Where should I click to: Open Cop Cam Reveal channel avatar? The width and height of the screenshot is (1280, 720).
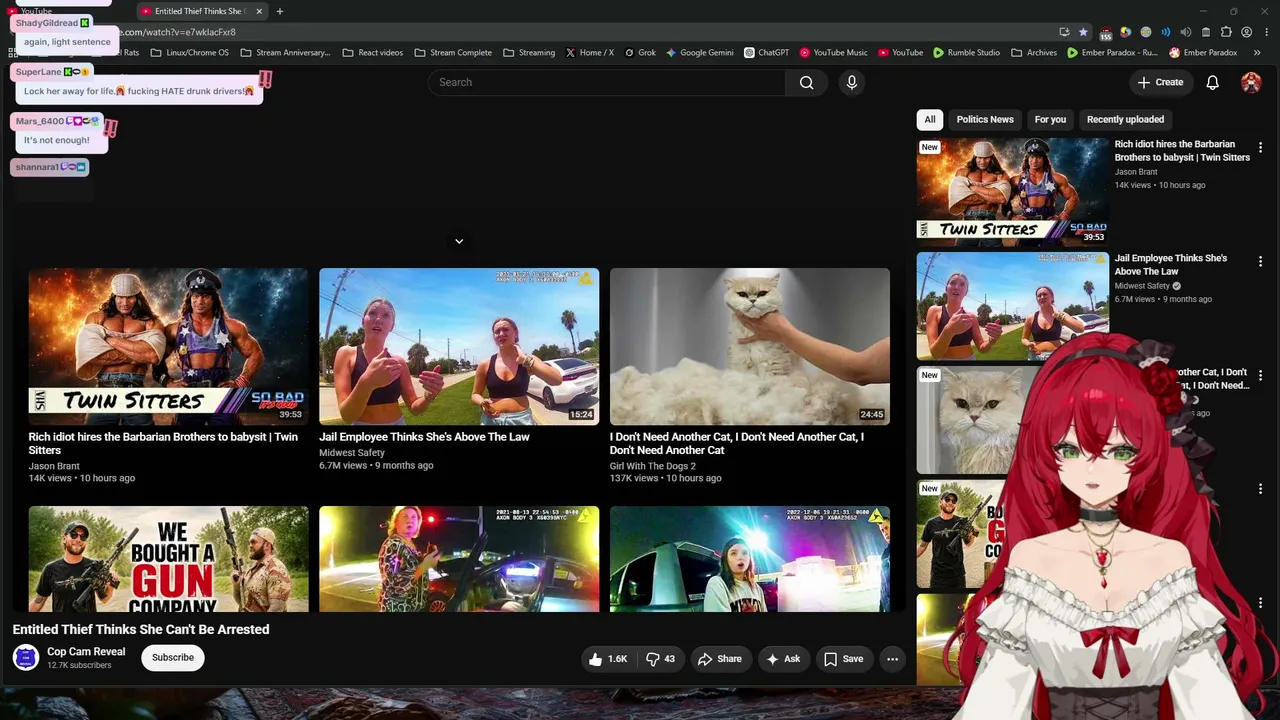tap(25, 657)
